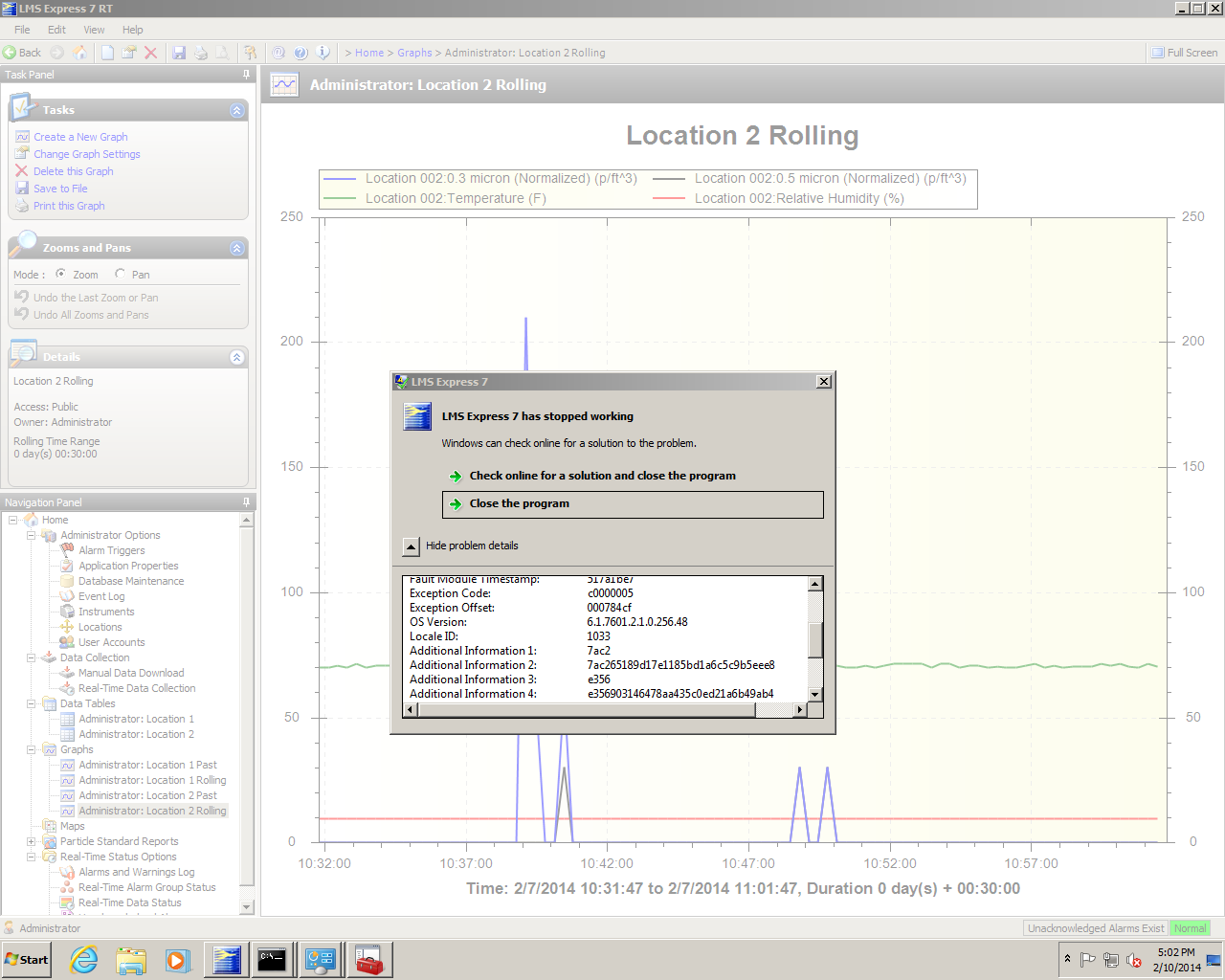Click the info bubble toolbar icon
Image resolution: width=1225 pixels, height=980 pixels.
click(x=323, y=53)
